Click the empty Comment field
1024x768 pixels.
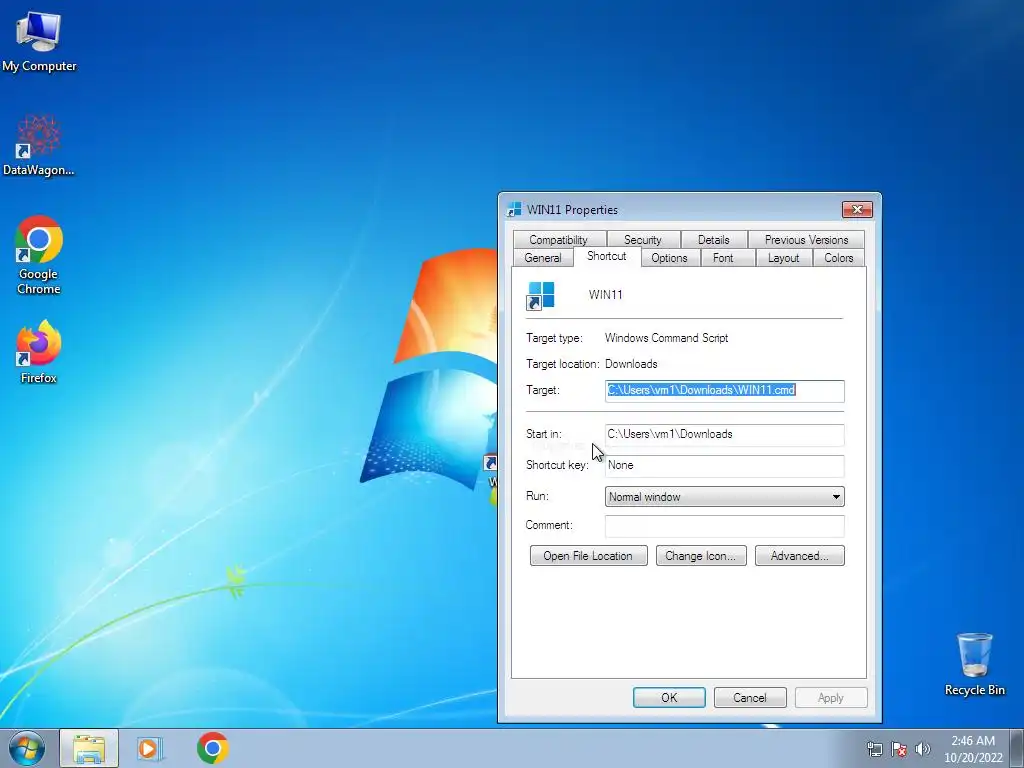pyautogui.click(x=724, y=526)
